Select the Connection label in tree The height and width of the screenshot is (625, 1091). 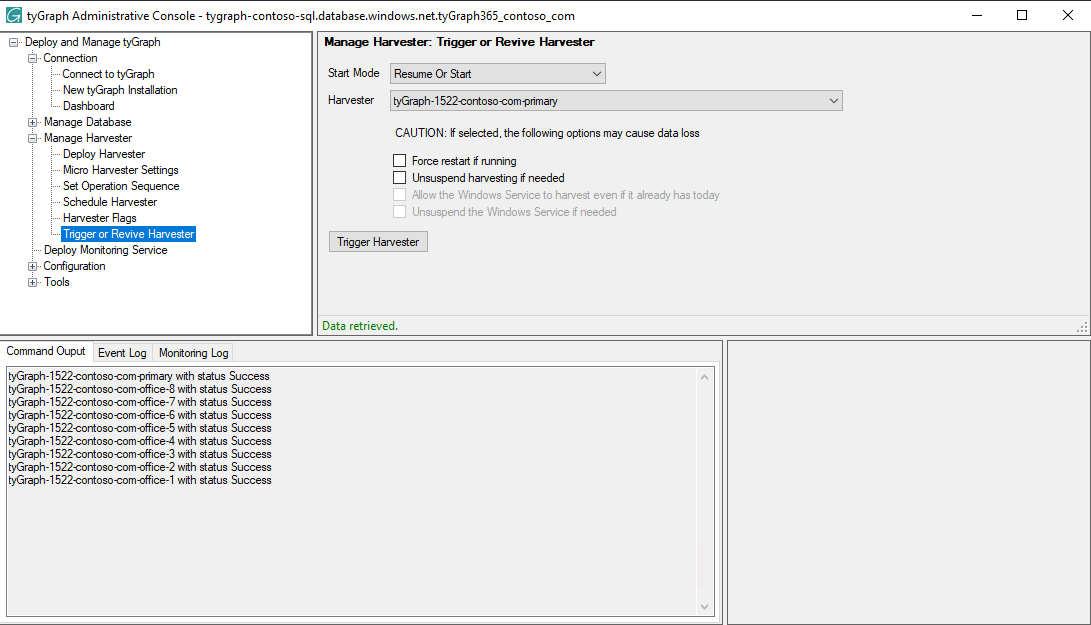[x=70, y=58]
